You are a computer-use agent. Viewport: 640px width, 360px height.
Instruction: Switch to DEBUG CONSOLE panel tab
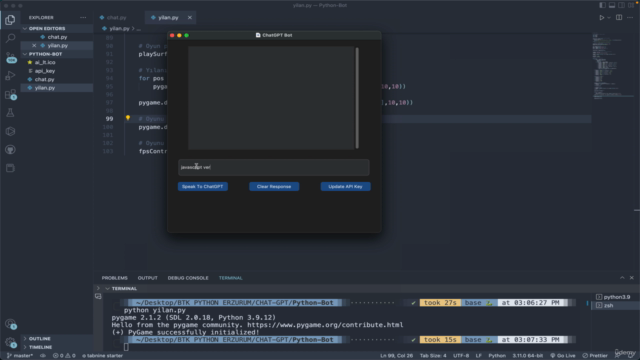click(x=188, y=278)
